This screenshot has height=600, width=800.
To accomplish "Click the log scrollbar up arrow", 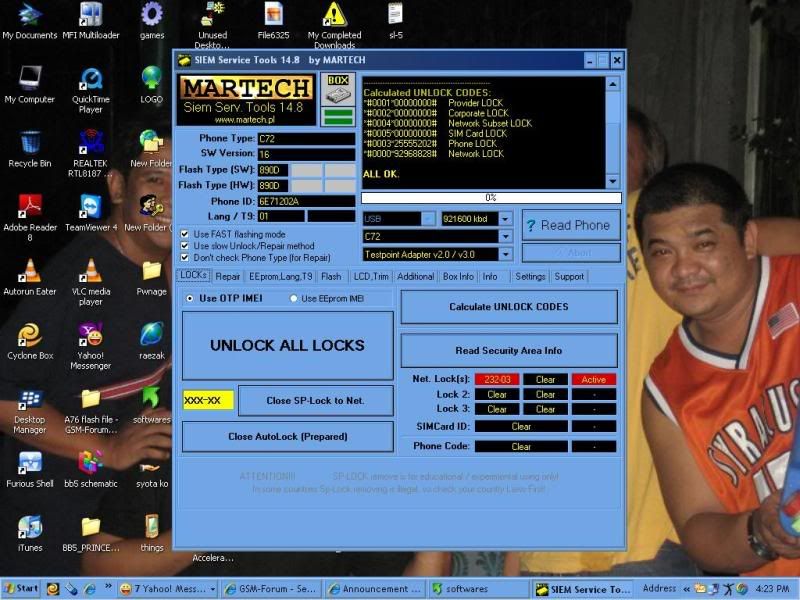I will [613, 84].
